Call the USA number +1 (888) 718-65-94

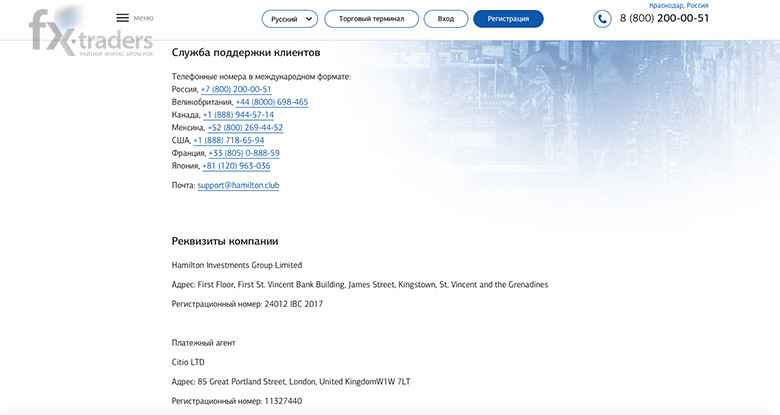(229, 140)
